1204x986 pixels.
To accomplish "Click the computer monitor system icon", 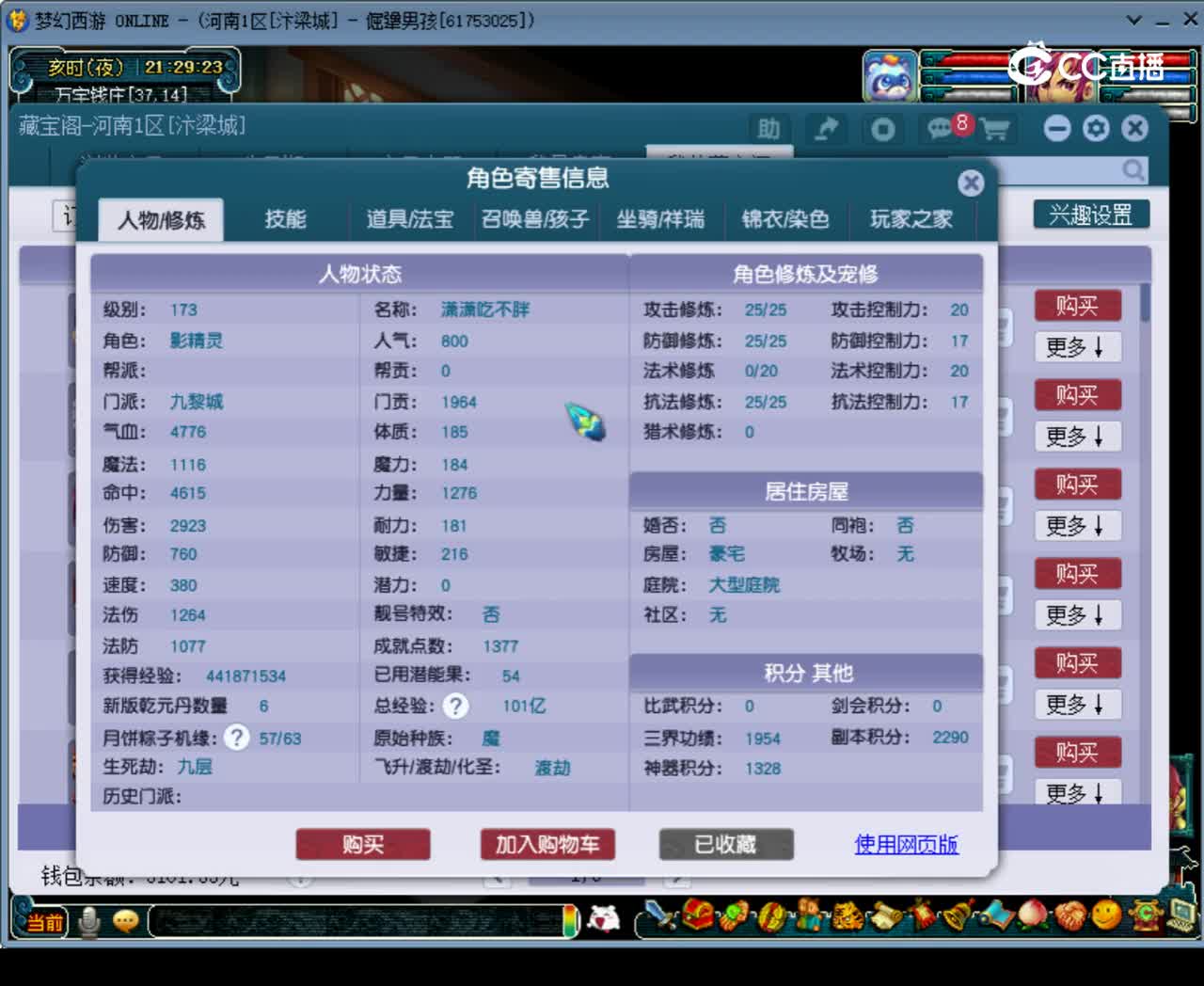I will pos(1180,914).
